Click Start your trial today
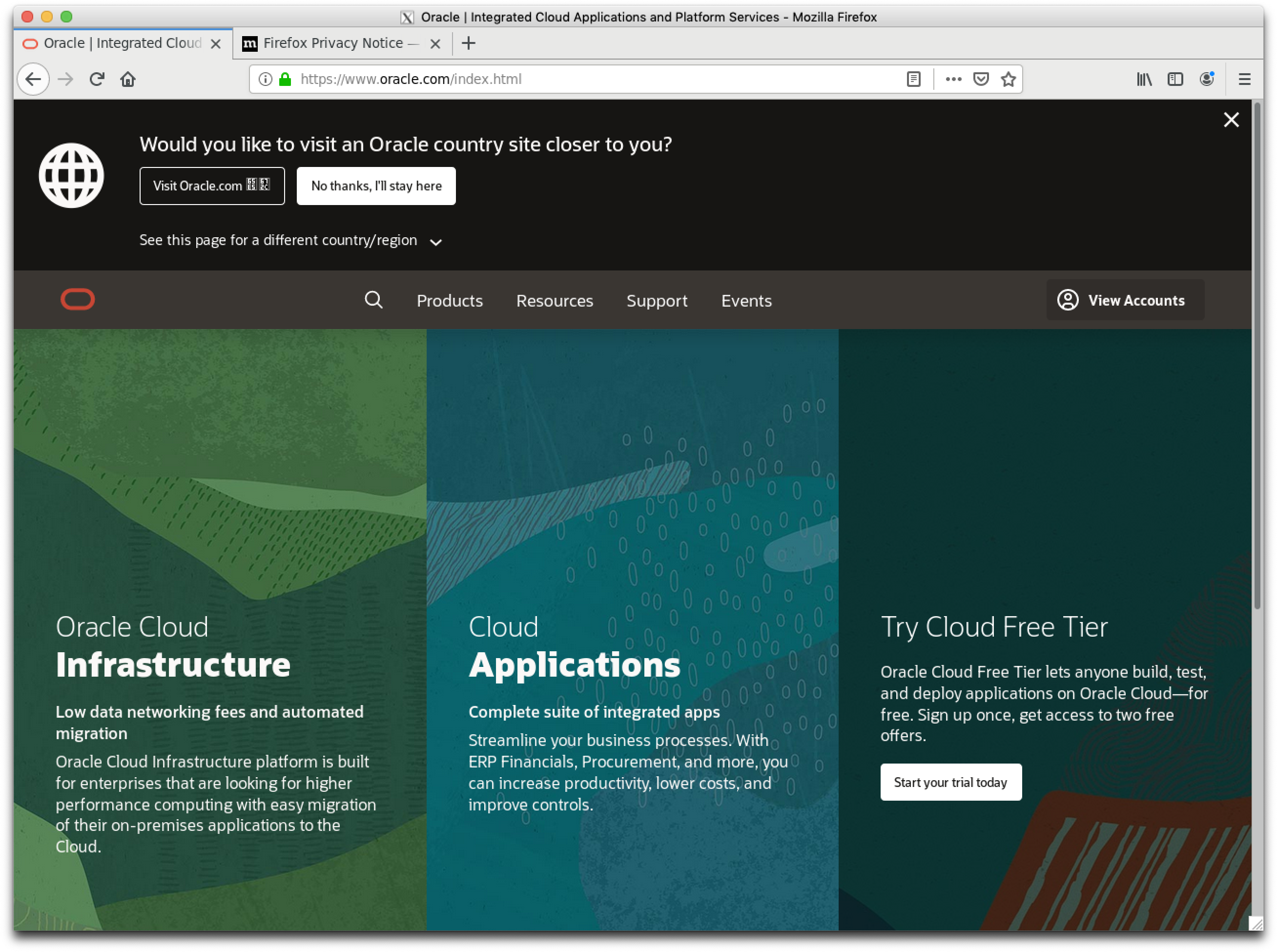The width and height of the screenshot is (1277, 952). (x=950, y=782)
